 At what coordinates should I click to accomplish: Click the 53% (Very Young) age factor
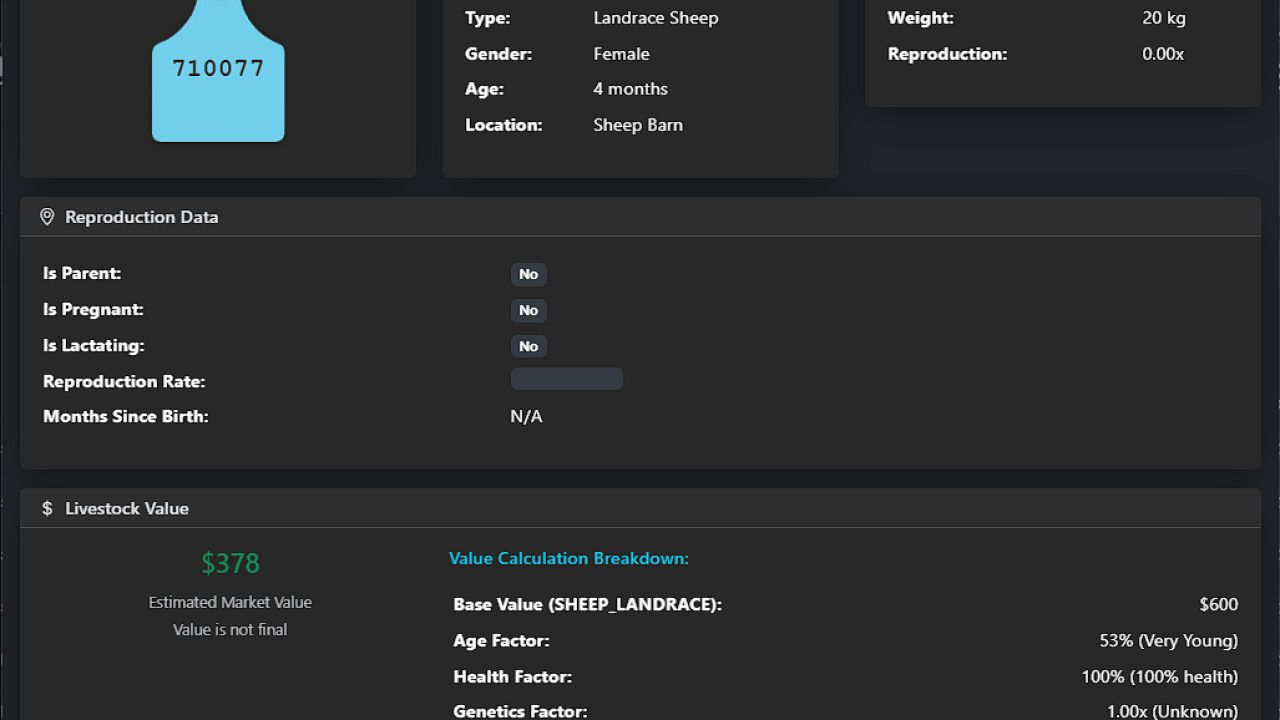pos(1168,640)
